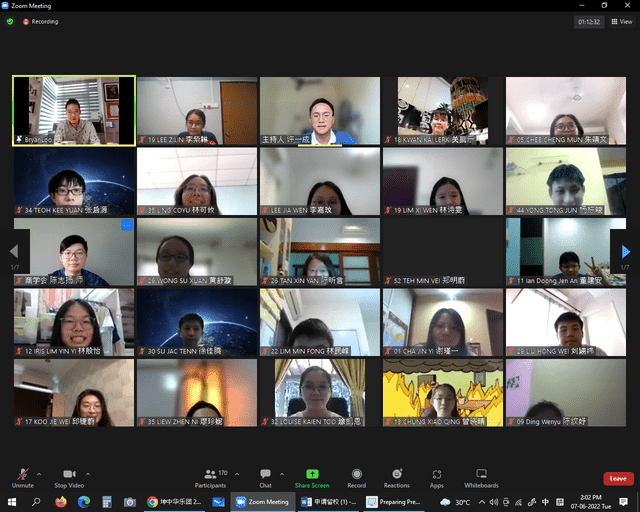The image size is (640, 512).
Task: Switch to Chrome window in taskbar
Action: (x=175, y=502)
